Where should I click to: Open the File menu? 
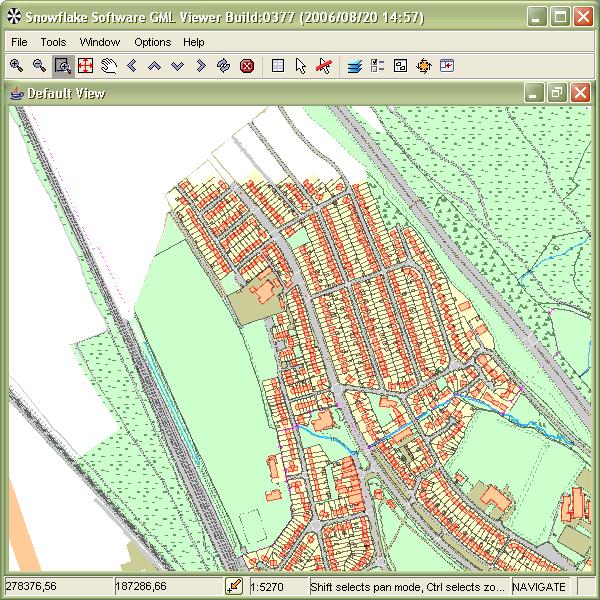pyautogui.click(x=19, y=42)
